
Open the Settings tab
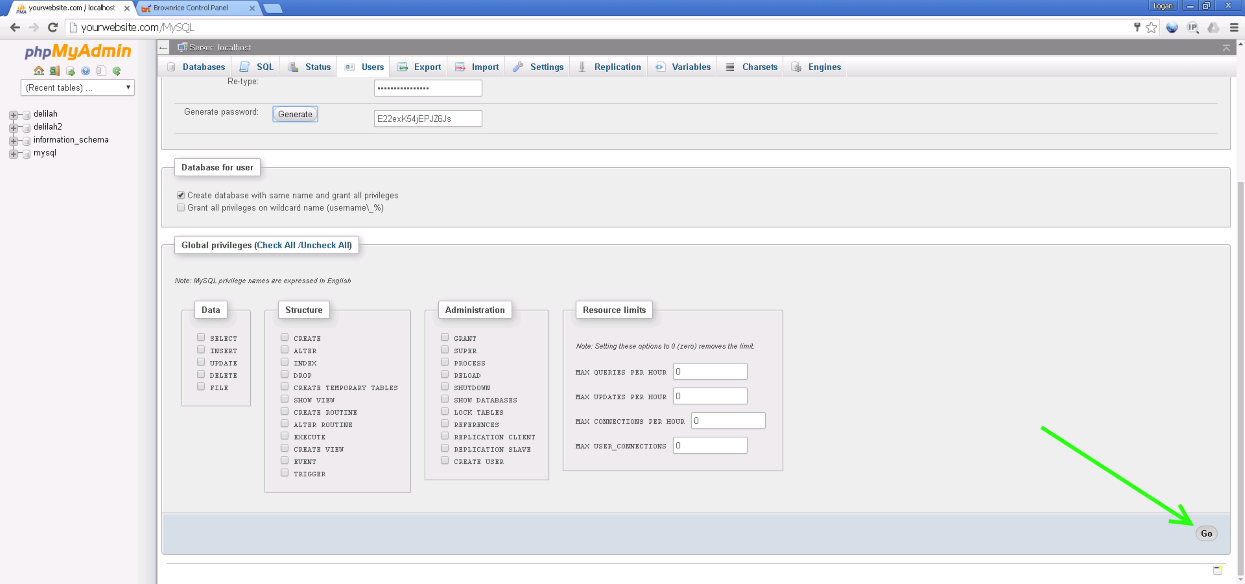(x=538, y=67)
